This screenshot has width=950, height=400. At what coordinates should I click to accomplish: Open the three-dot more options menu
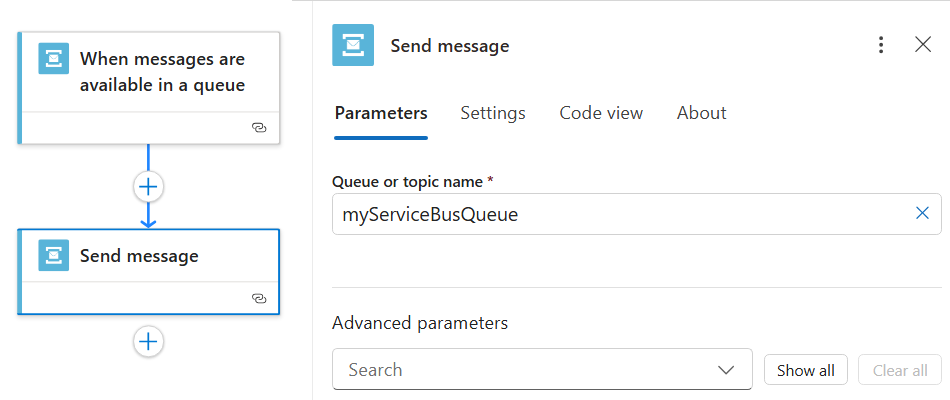click(x=881, y=45)
